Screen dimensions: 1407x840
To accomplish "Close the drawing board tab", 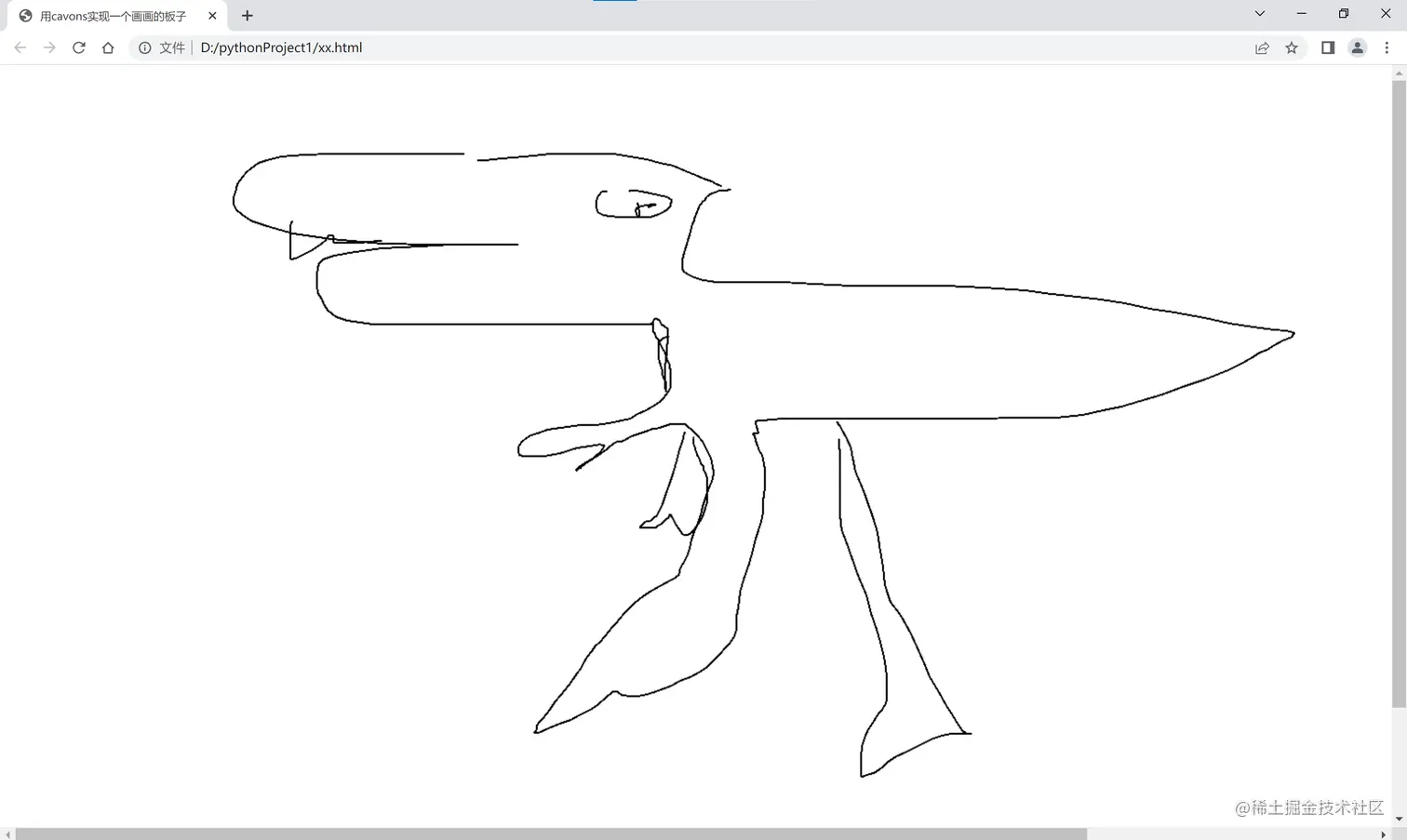I will (211, 15).
